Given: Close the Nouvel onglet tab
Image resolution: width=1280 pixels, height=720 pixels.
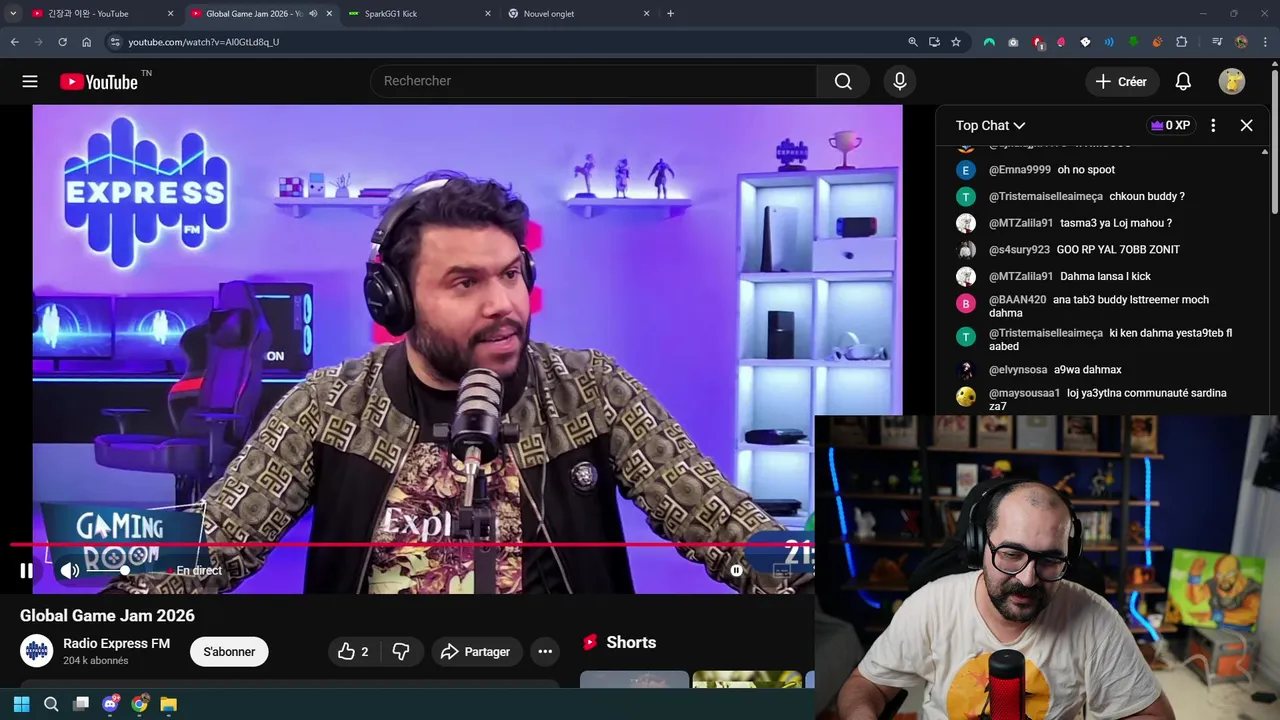Looking at the screenshot, I should [x=646, y=14].
